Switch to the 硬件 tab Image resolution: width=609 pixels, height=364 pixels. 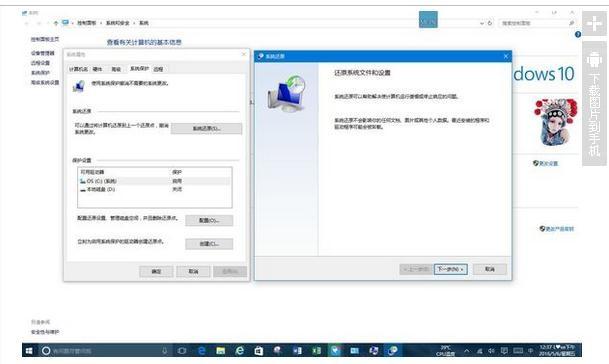tap(97, 69)
